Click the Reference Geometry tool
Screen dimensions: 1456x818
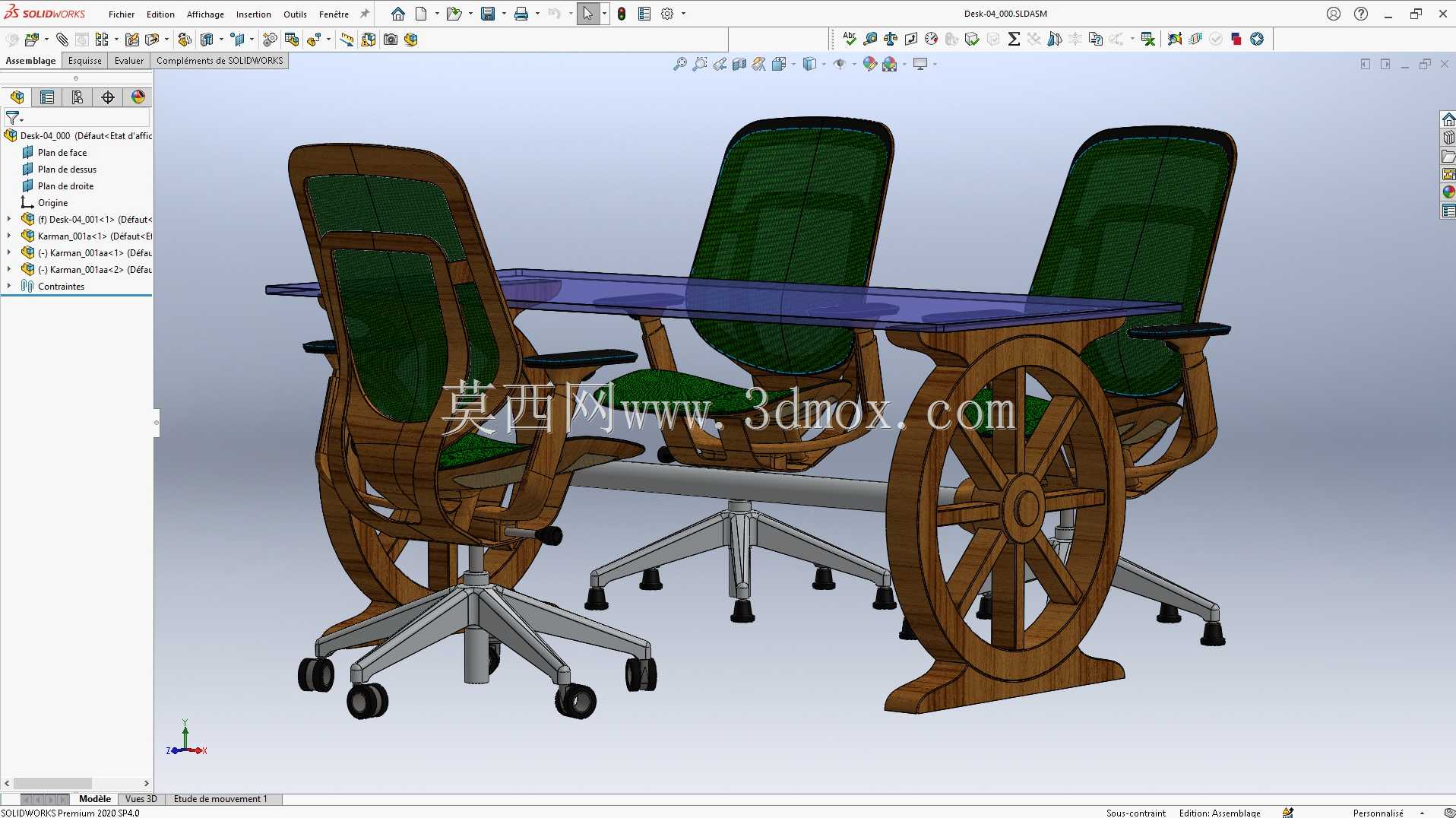[x=238, y=40]
